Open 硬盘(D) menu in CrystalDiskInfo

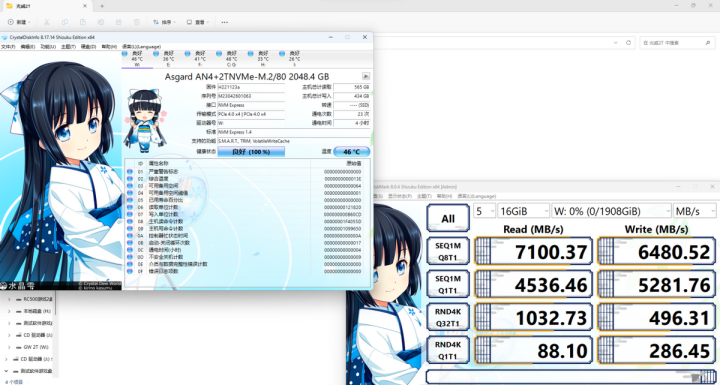(89, 46)
